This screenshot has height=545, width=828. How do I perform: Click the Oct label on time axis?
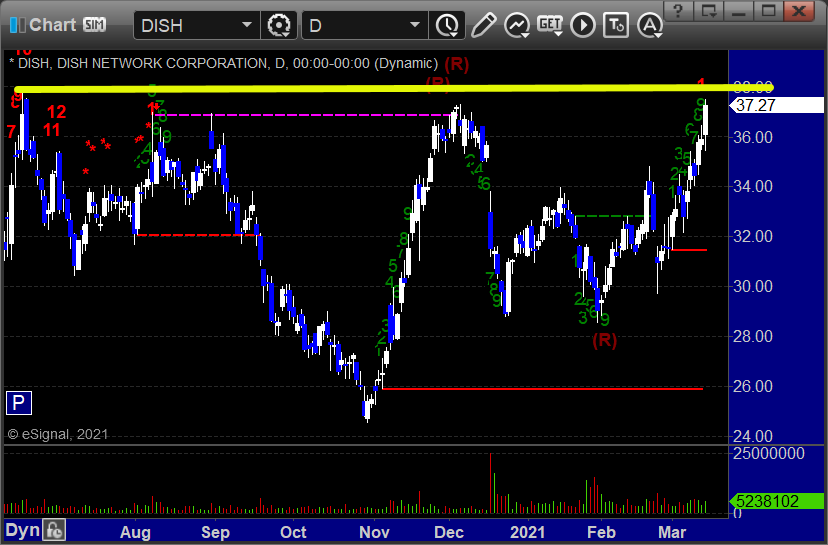coord(293,532)
